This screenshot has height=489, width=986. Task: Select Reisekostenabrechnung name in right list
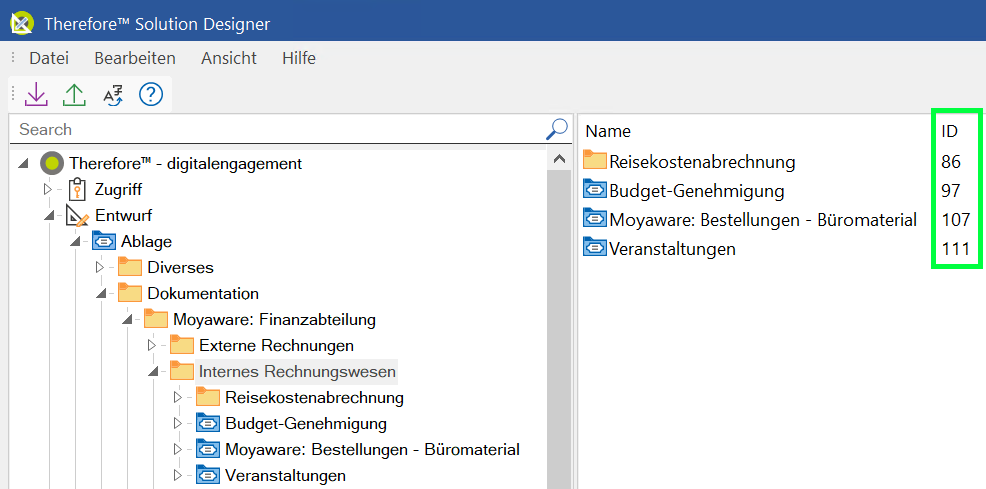tap(702, 162)
